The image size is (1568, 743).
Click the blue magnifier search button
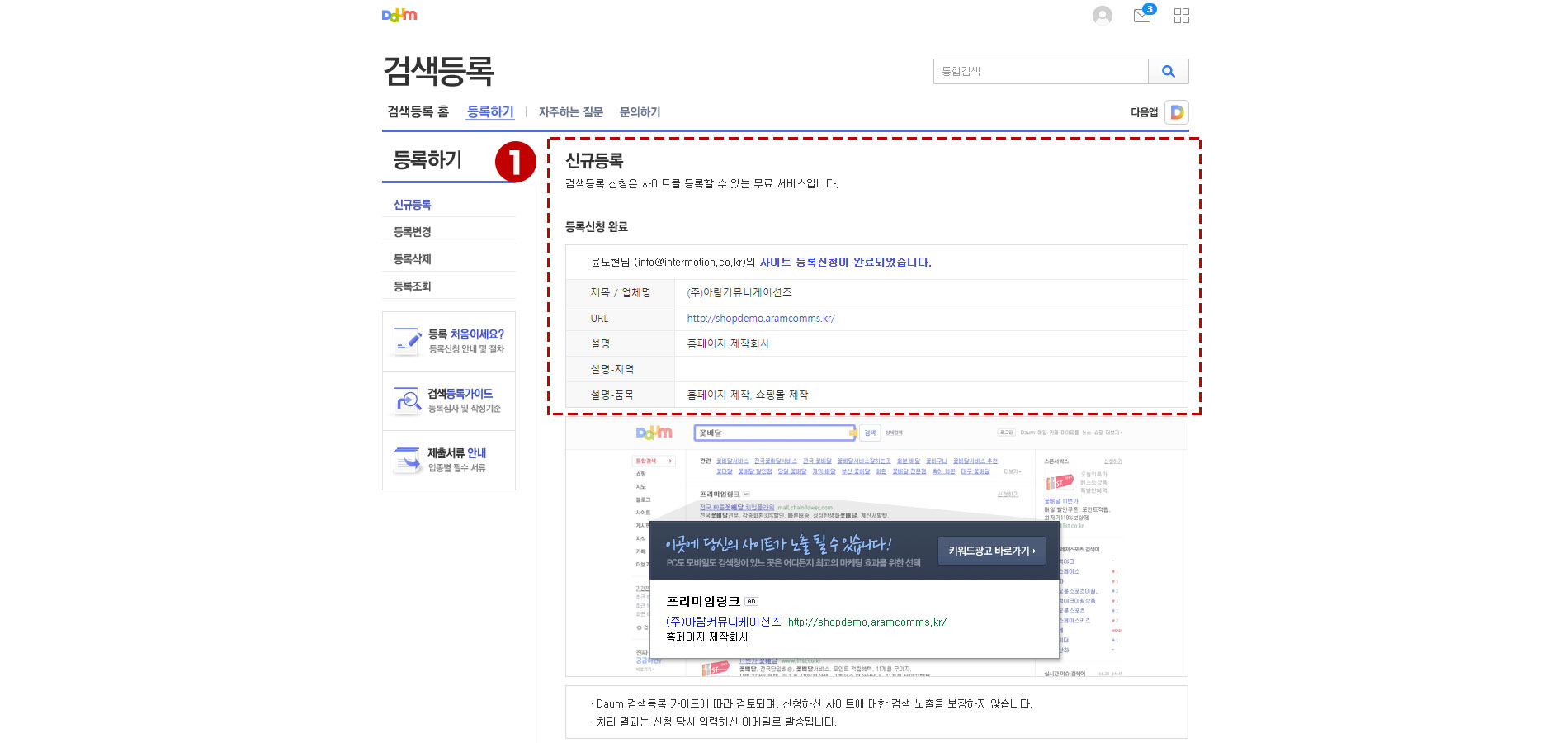pyautogui.click(x=1169, y=71)
